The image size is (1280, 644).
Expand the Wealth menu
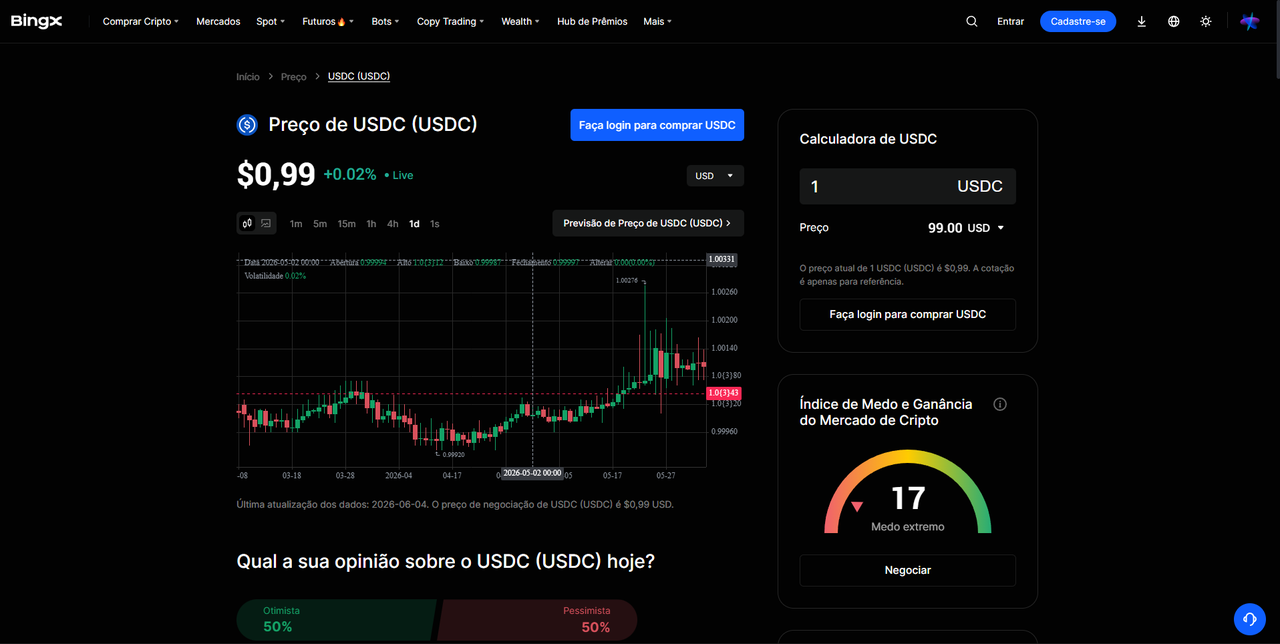520,21
